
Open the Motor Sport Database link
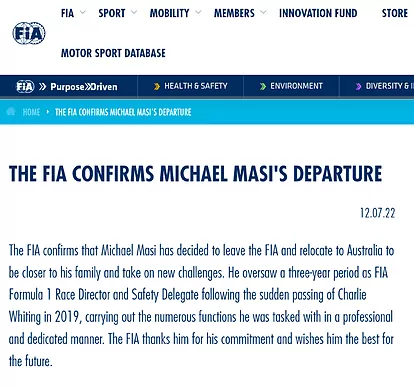click(113, 53)
